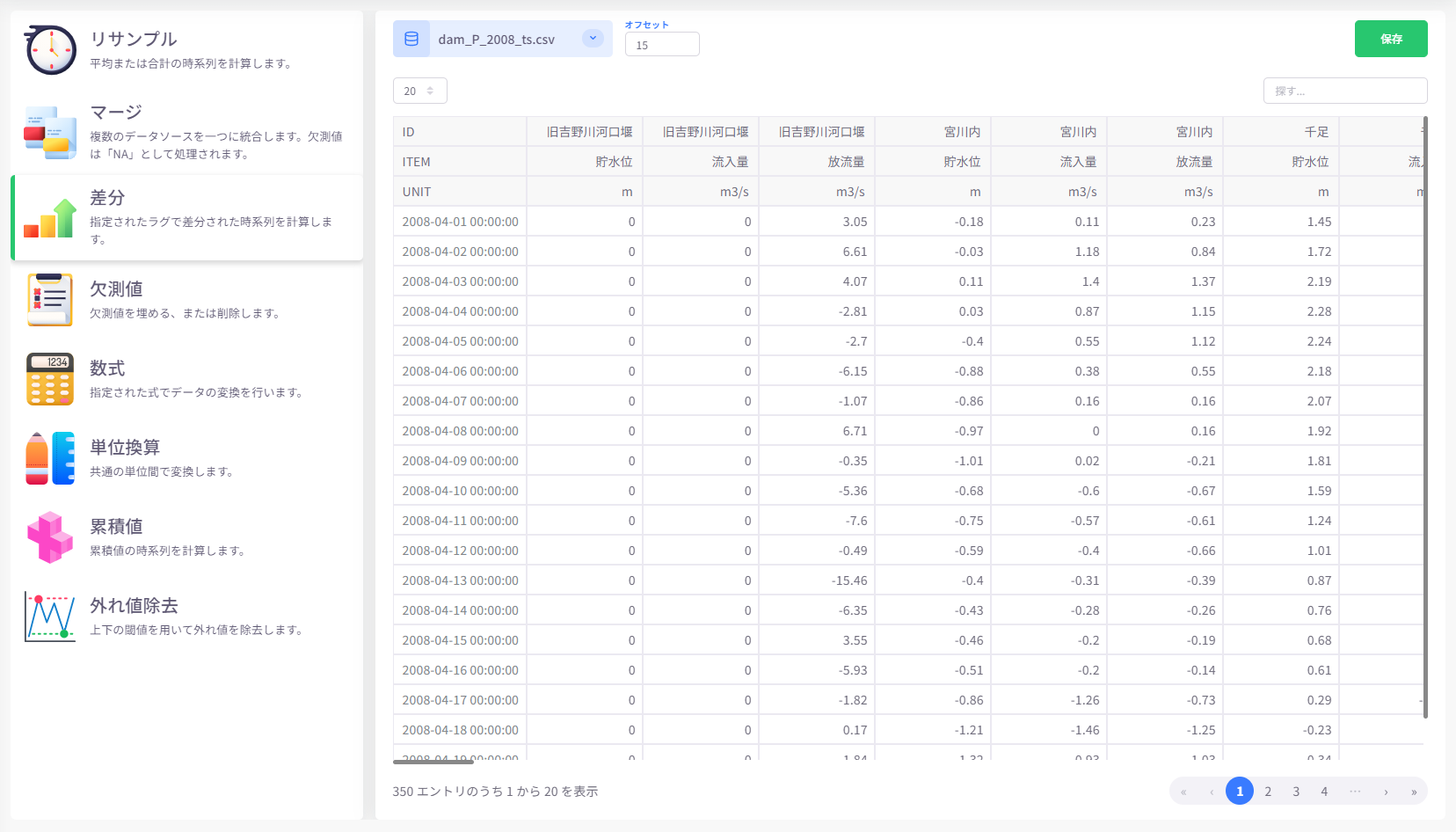This screenshot has width=1456, height=832.
Task: Click the value 1.45 in 千足 column
Action: 1281,222
